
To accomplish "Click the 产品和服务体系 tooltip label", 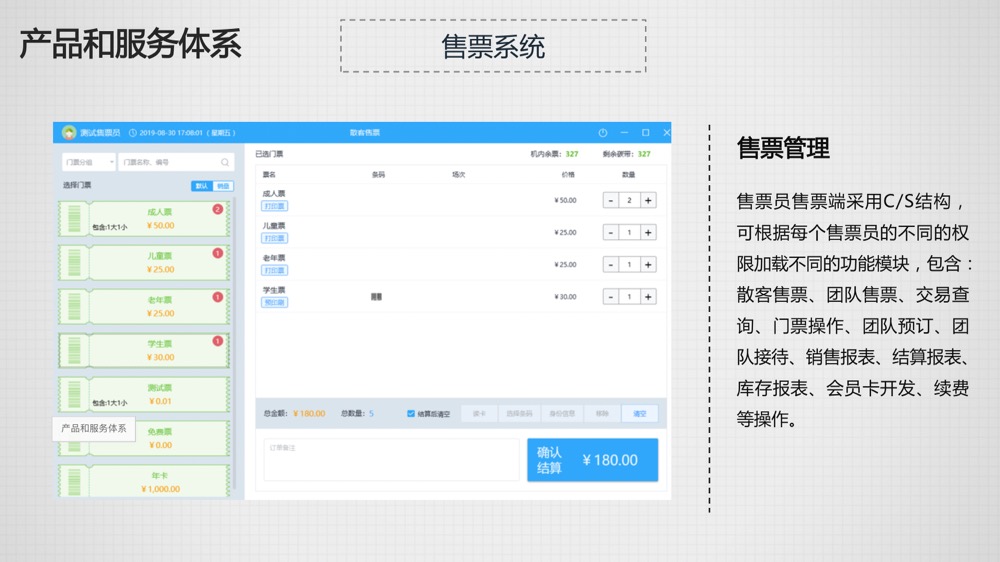I will 94,428.
